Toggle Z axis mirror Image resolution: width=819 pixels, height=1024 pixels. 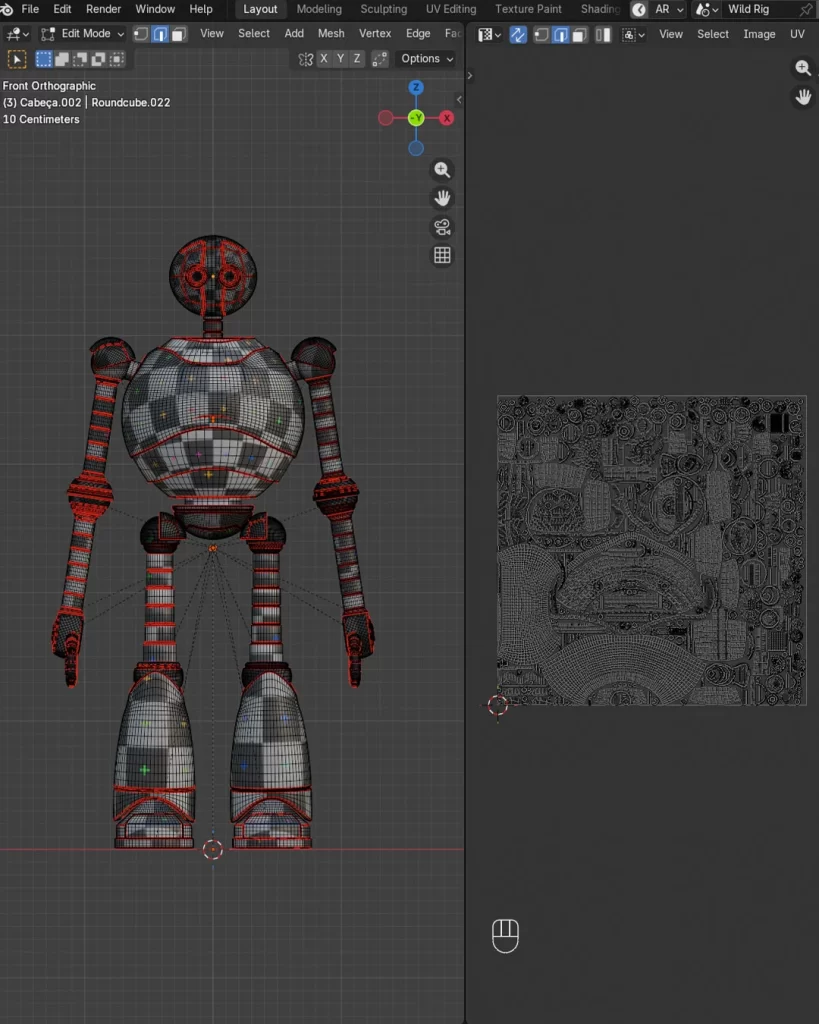point(357,59)
